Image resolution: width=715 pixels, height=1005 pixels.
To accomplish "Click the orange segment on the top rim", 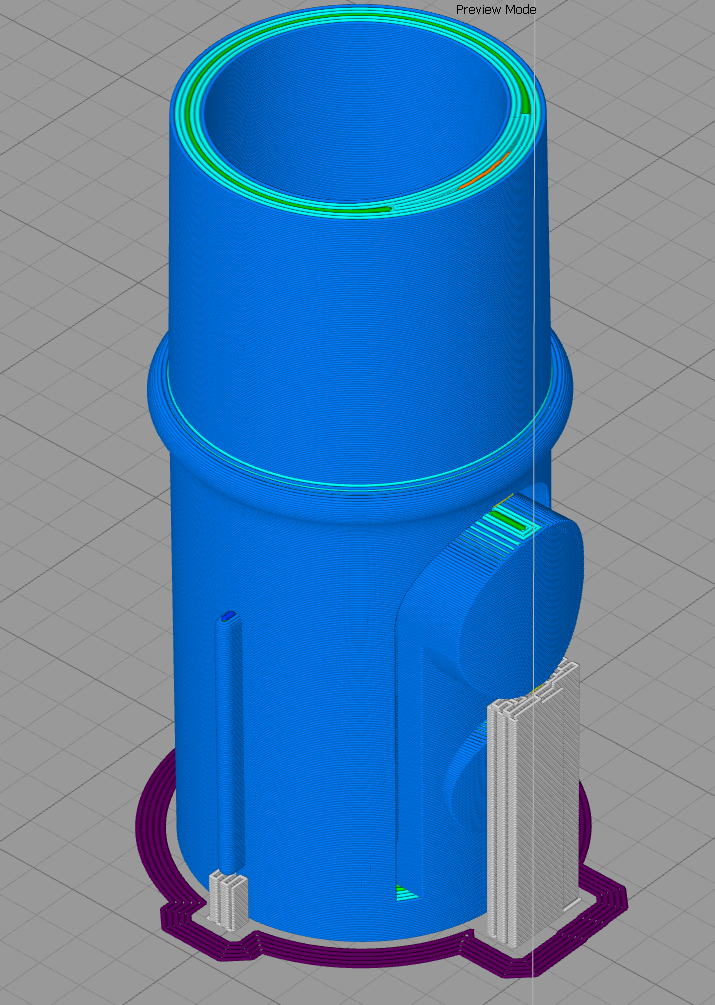I will pos(485,170).
